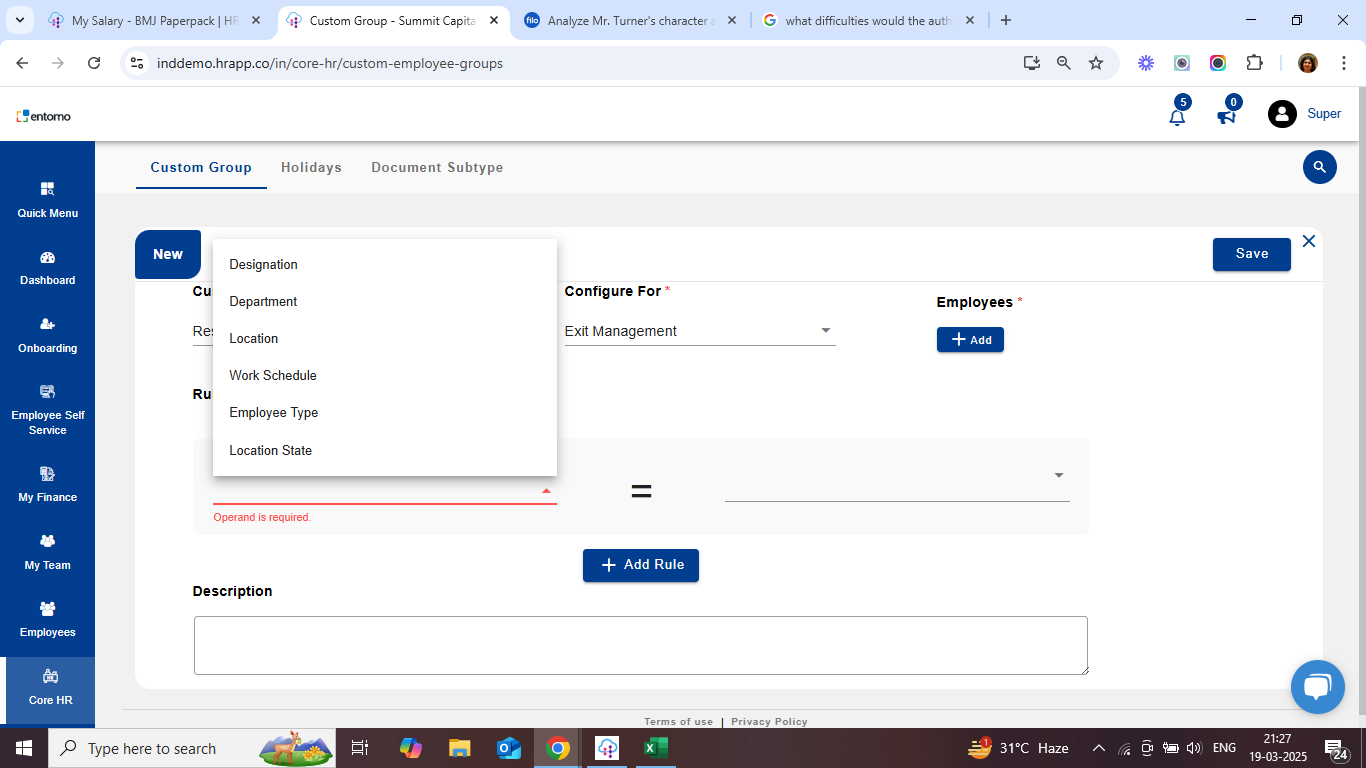
Task: Go to Dashboard in sidebar
Action: (47, 268)
